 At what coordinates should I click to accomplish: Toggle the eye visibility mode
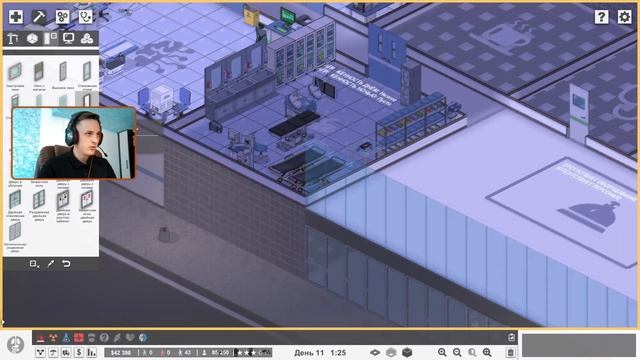[x=375, y=352]
